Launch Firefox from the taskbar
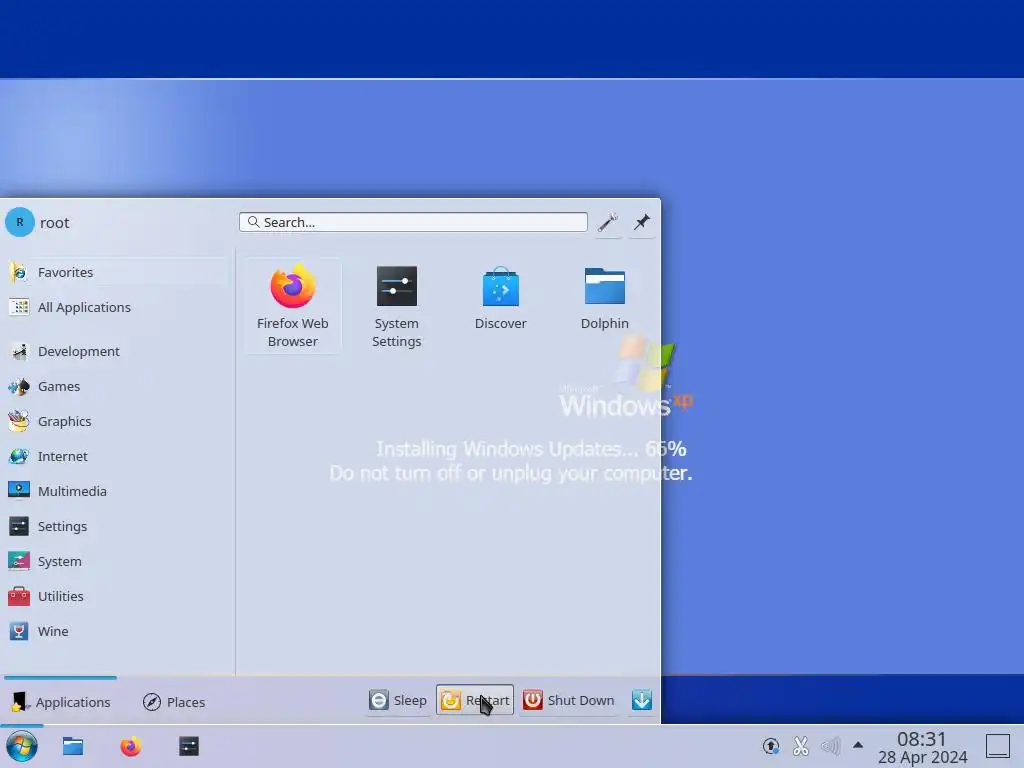Image resolution: width=1024 pixels, height=768 pixels. click(x=131, y=746)
